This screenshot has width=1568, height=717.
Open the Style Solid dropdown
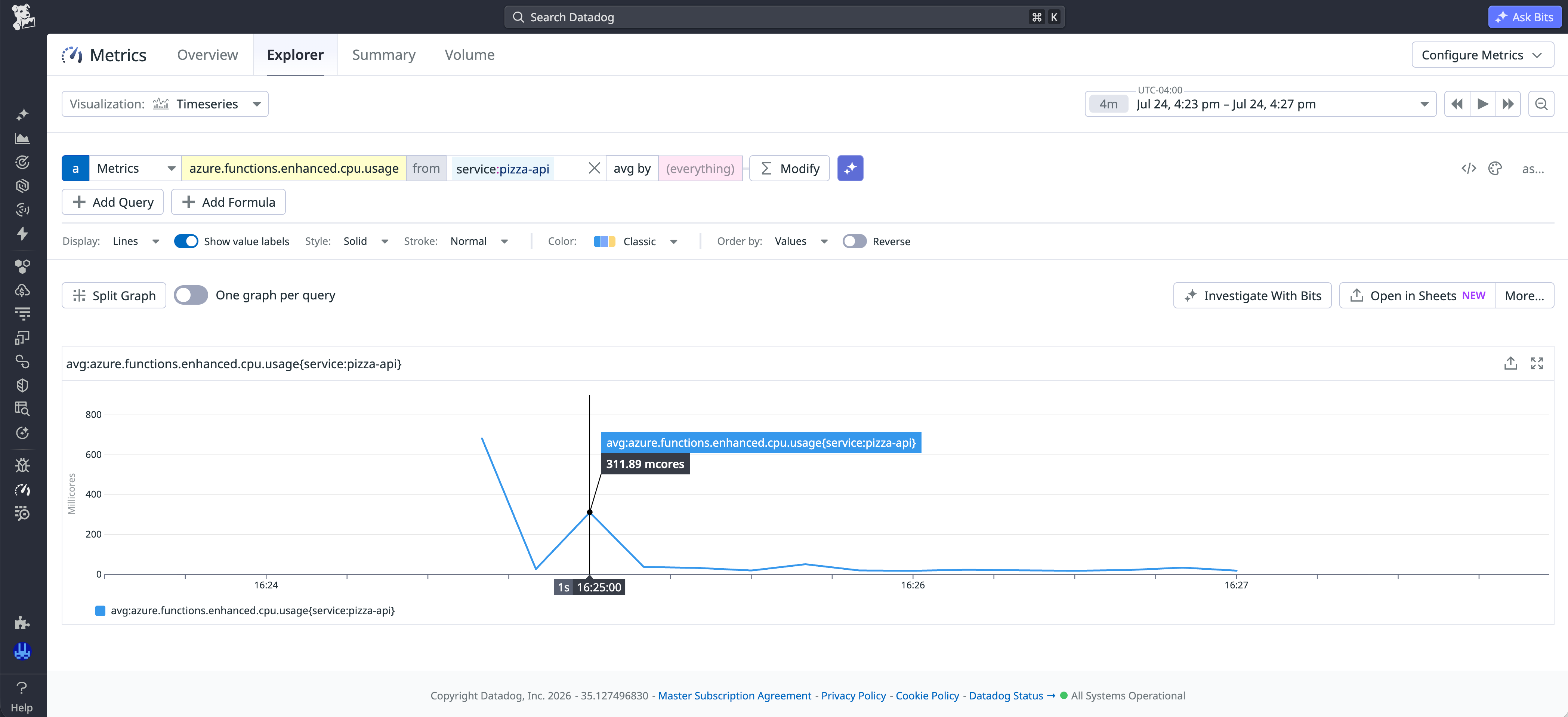[x=365, y=241]
